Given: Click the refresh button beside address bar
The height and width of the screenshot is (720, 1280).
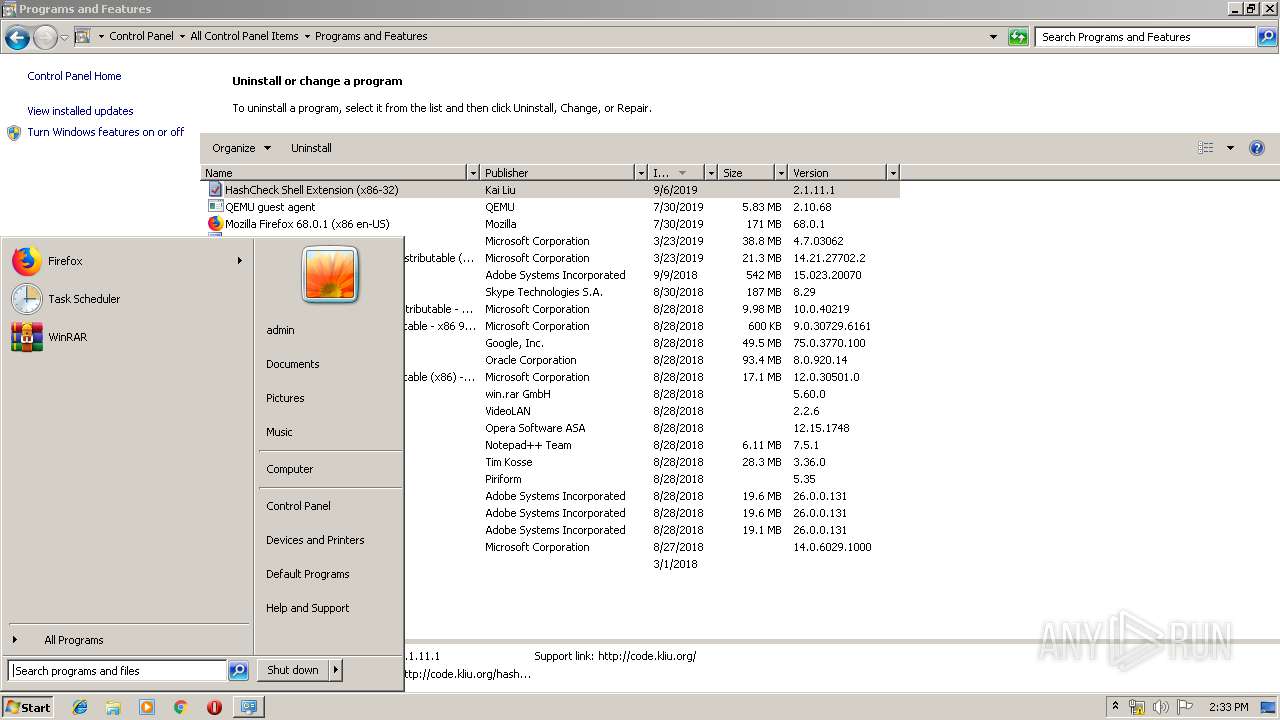Looking at the screenshot, I should 1018,37.
